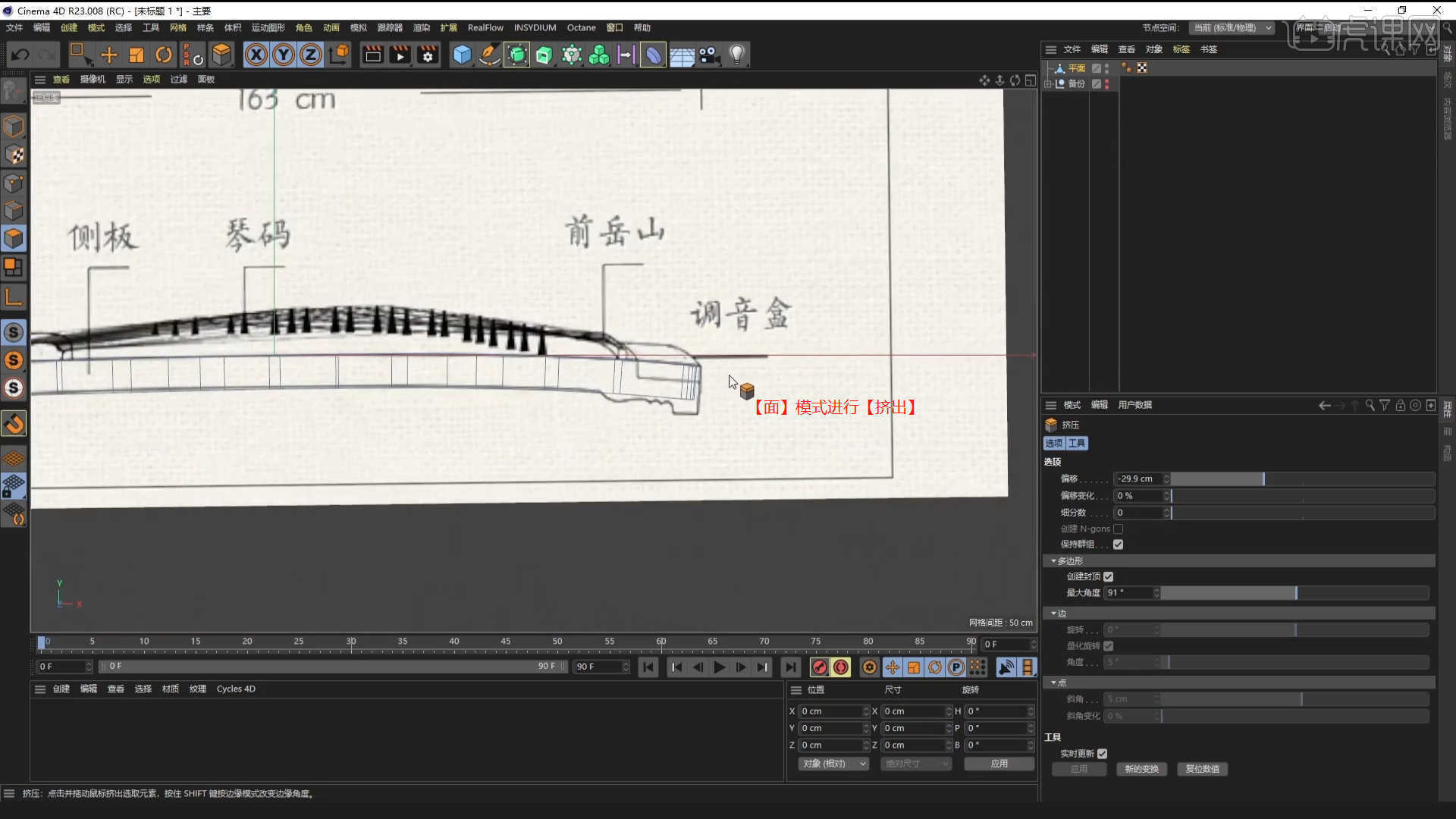Add an Extrude generator object
The height and width of the screenshot is (819, 1456).
544,55
